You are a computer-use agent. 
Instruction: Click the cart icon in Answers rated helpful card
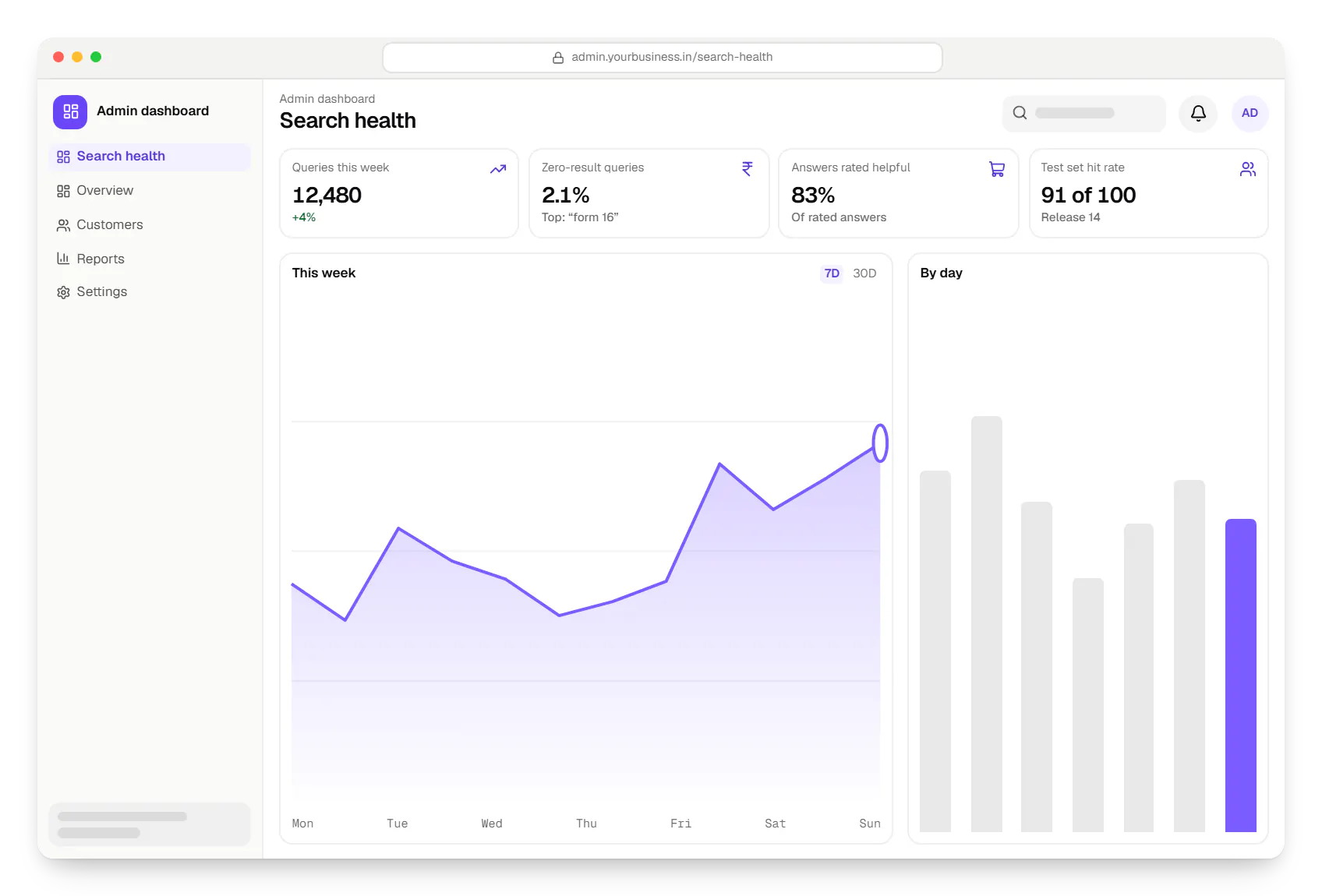pyautogui.click(x=997, y=169)
